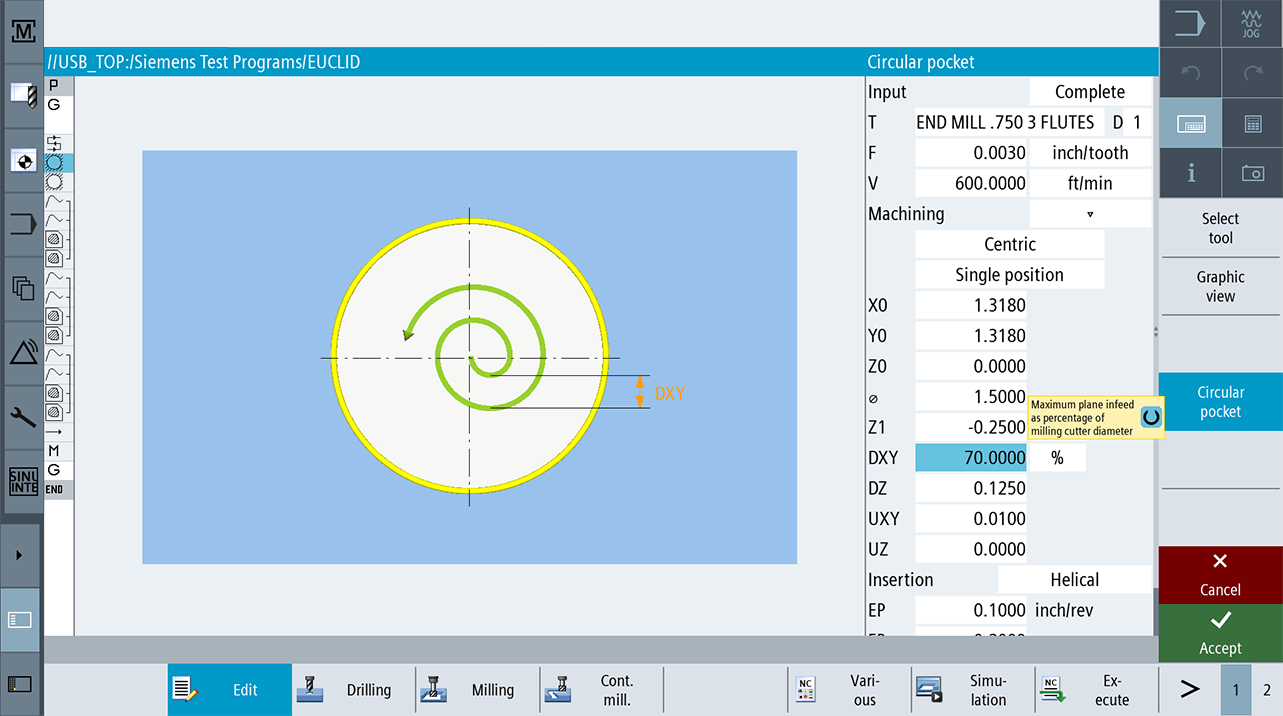Open the Various softkey menu

[x=850, y=690]
